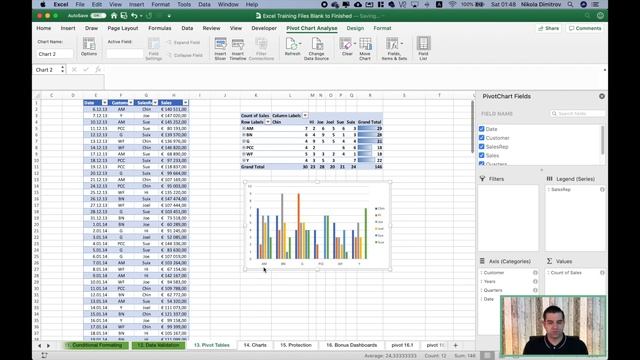Toggle the Date field checkbox
This screenshot has width=640, height=360.
coord(482,129)
